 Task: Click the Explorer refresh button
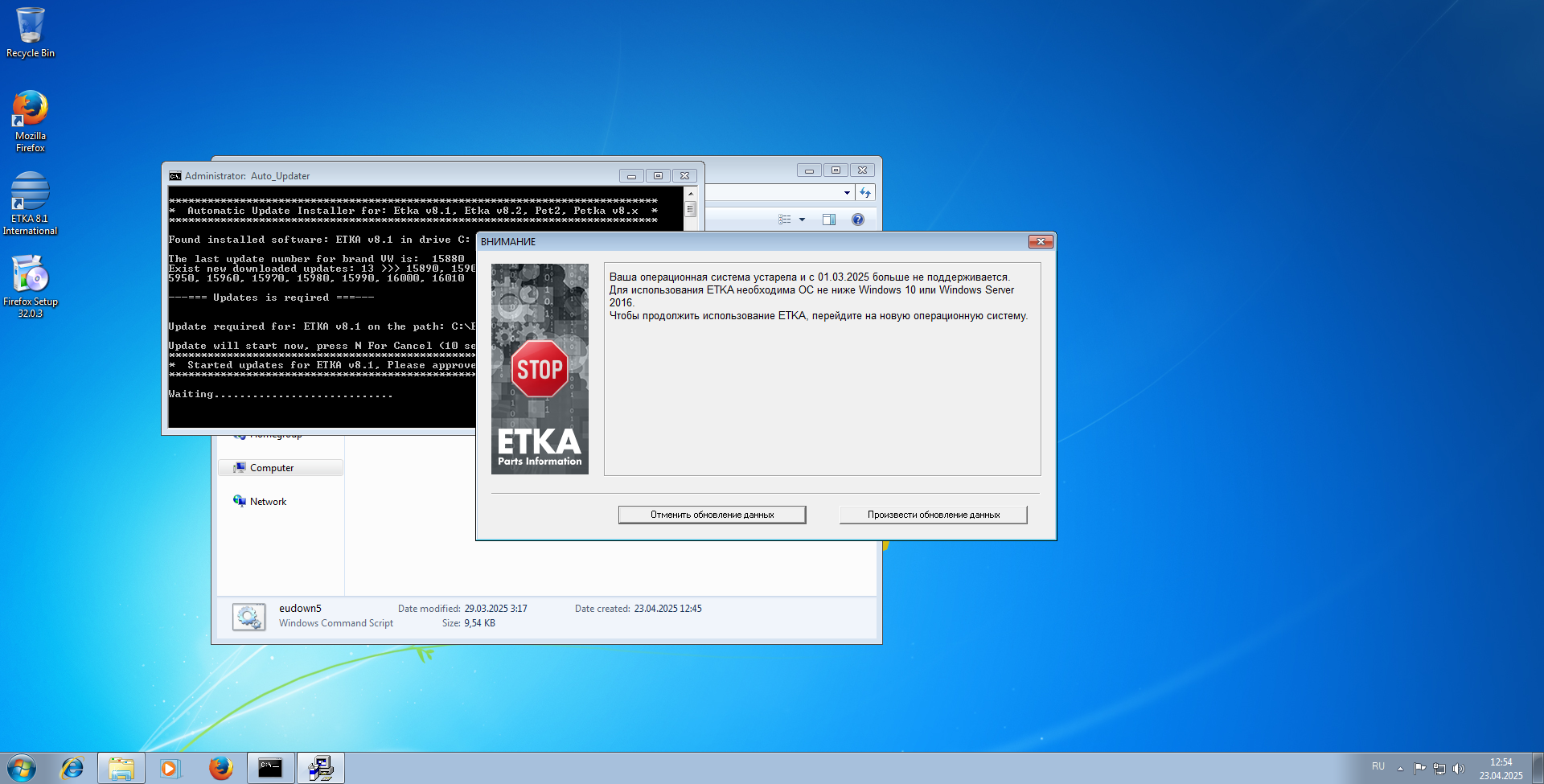(865, 193)
